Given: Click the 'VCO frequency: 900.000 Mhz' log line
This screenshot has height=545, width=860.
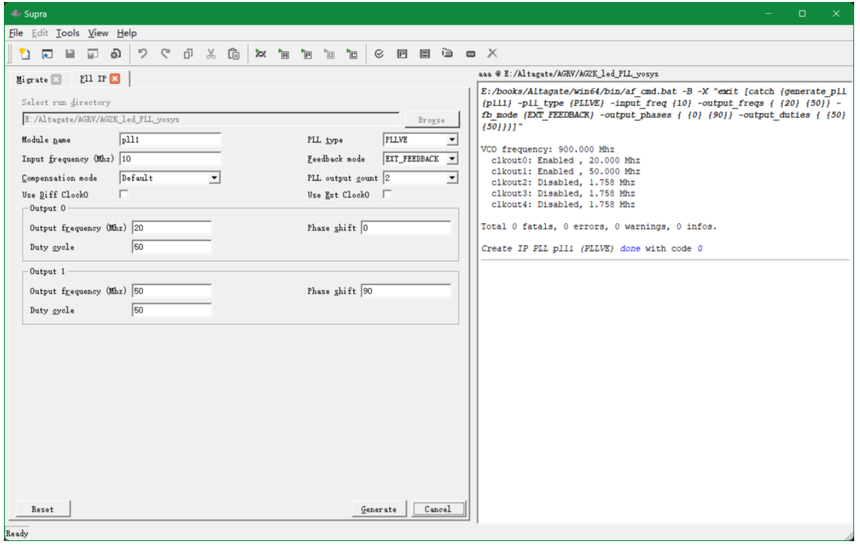Looking at the screenshot, I should (x=547, y=149).
